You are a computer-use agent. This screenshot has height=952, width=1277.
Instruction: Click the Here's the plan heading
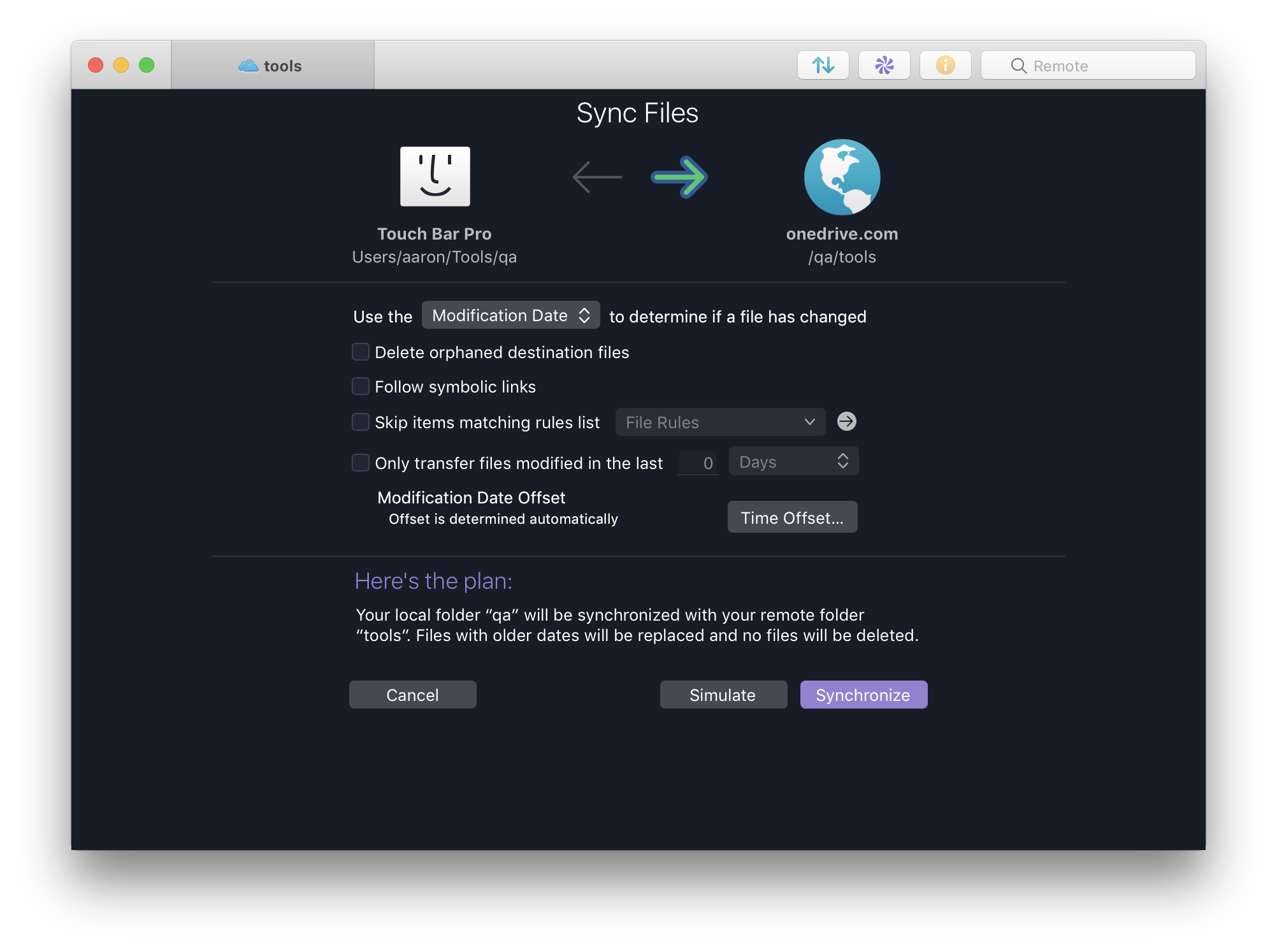[433, 581]
